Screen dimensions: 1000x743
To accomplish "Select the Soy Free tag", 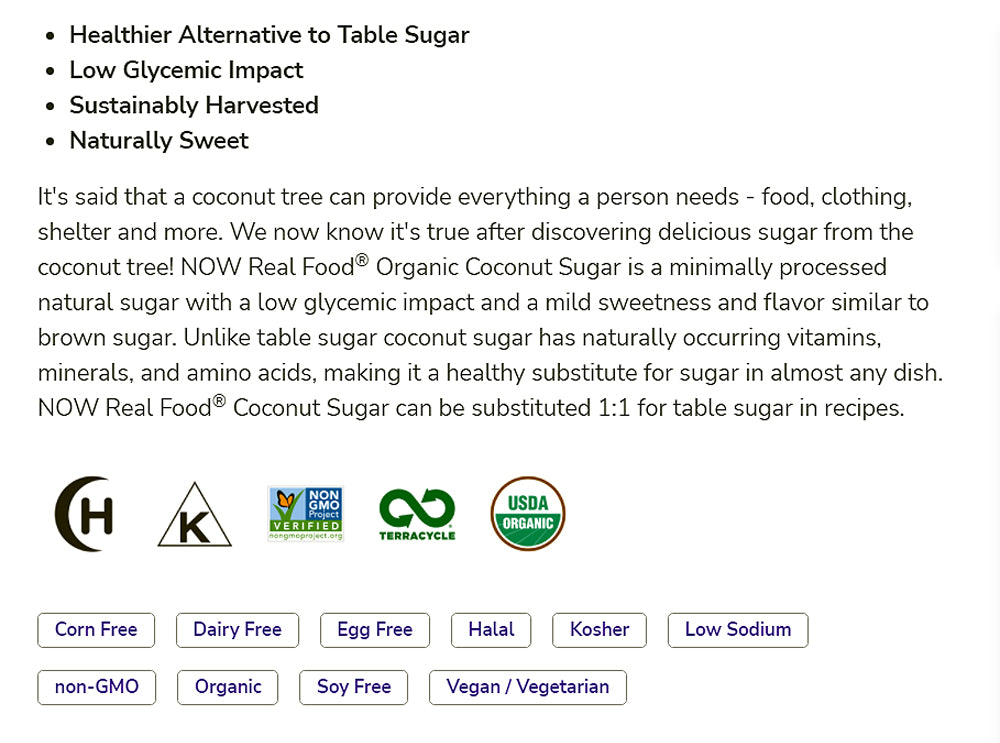I will (x=354, y=687).
